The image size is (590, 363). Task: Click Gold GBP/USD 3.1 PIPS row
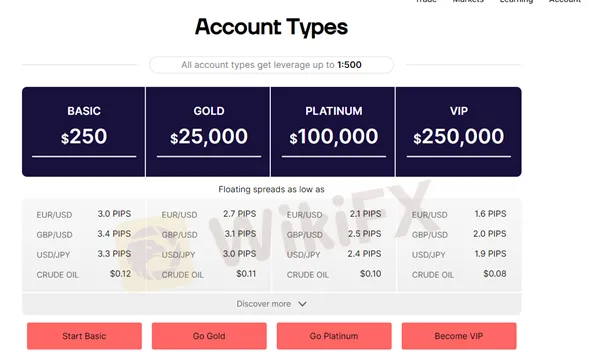209,234
